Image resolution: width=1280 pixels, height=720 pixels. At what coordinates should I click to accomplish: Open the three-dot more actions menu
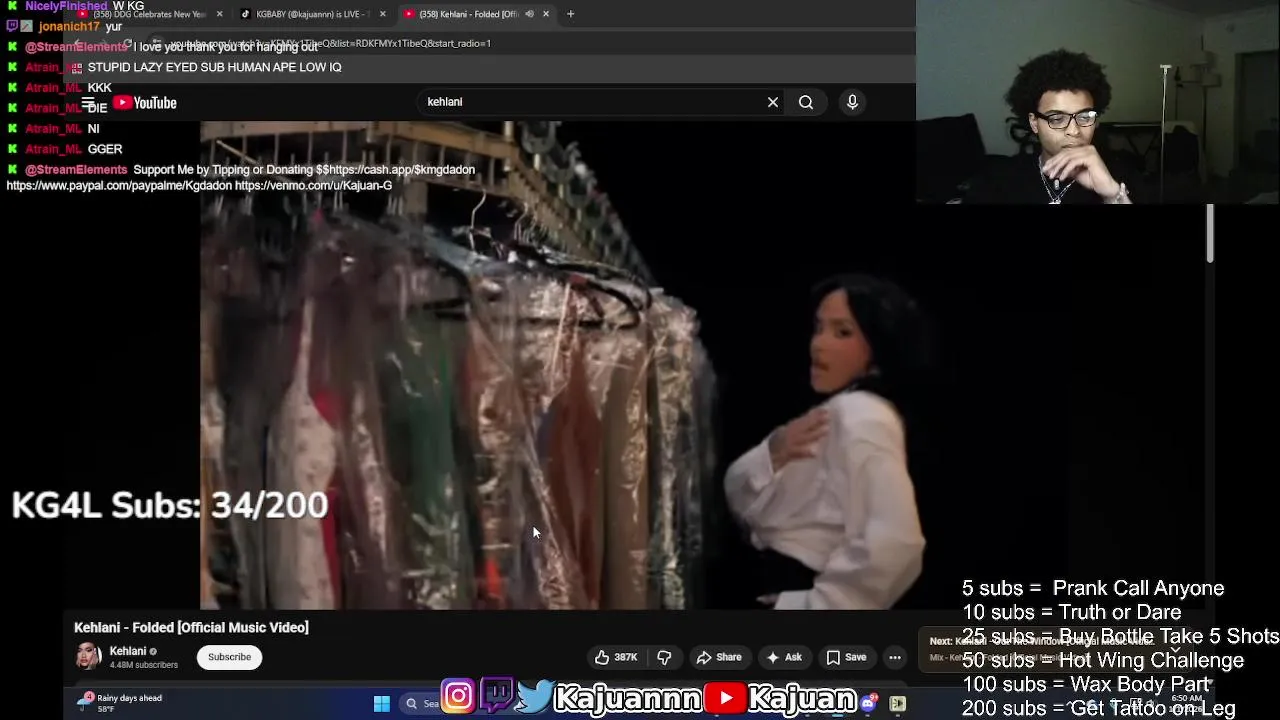click(x=895, y=657)
